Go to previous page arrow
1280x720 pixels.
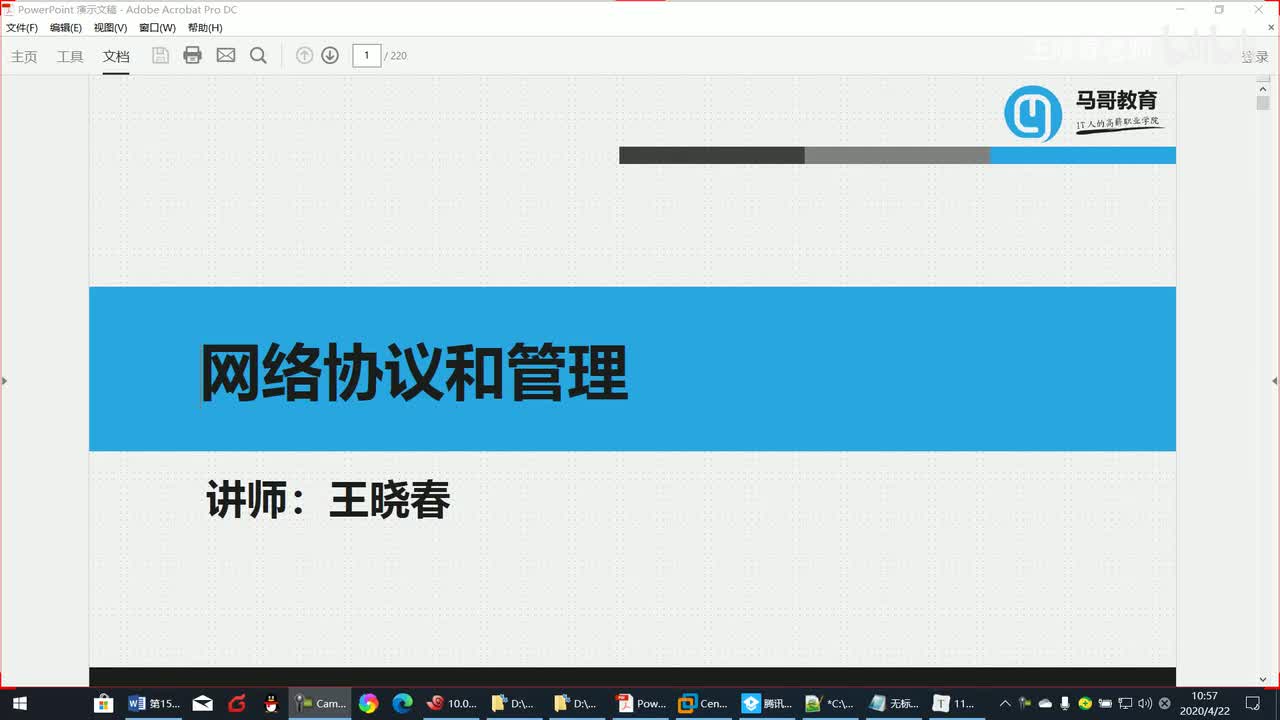click(x=305, y=55)
